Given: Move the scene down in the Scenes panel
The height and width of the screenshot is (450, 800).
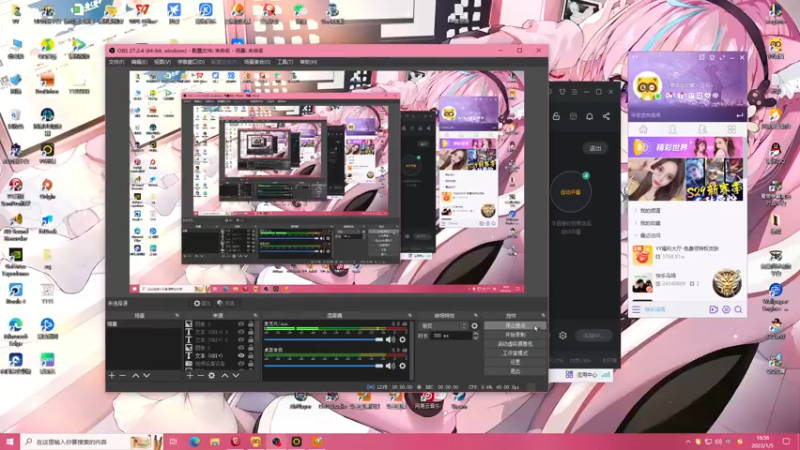Looking at the screenshot, I should click(146, 376).
